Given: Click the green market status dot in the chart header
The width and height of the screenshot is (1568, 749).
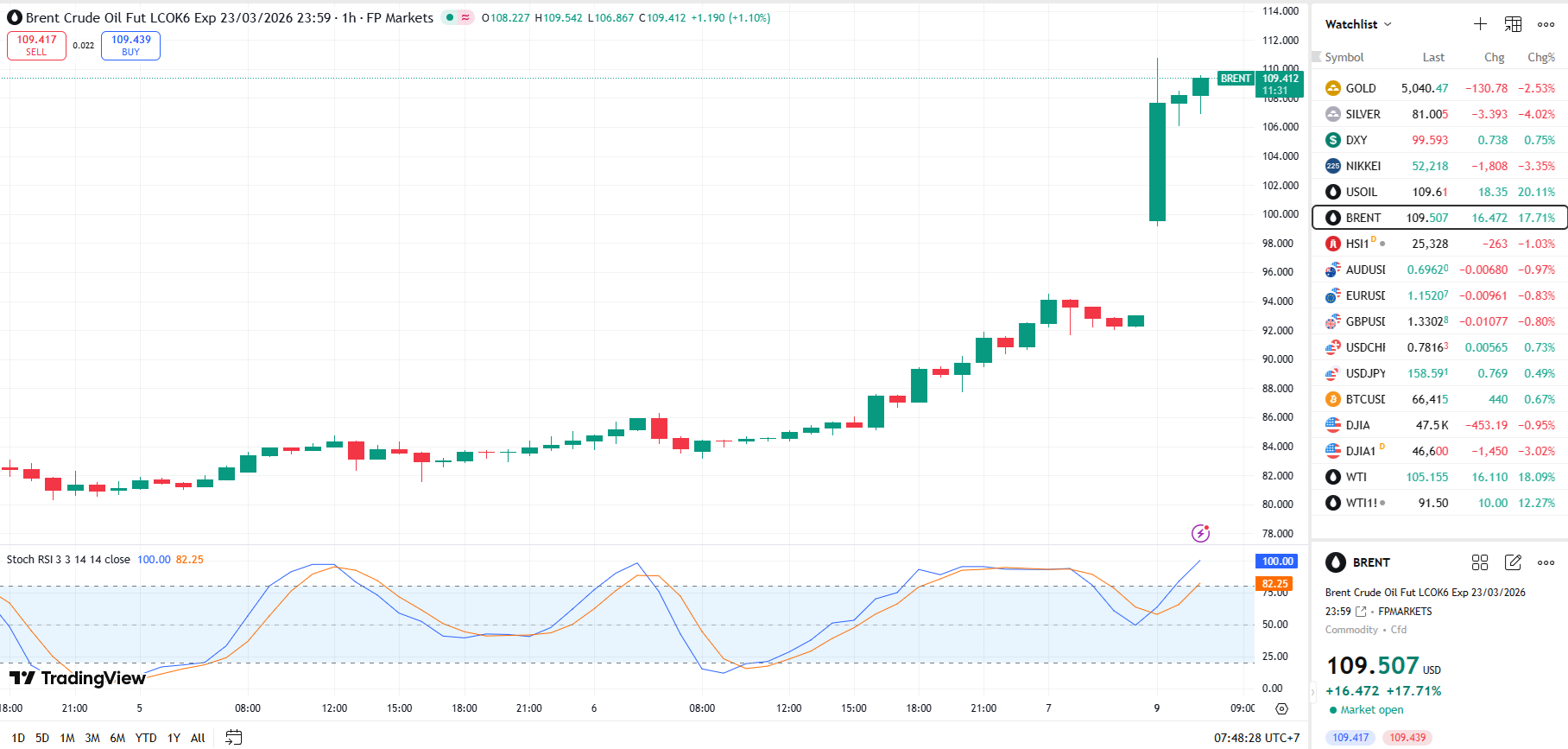Looking at the screenshot, I should pyautogui.click(x=450, y=17).
